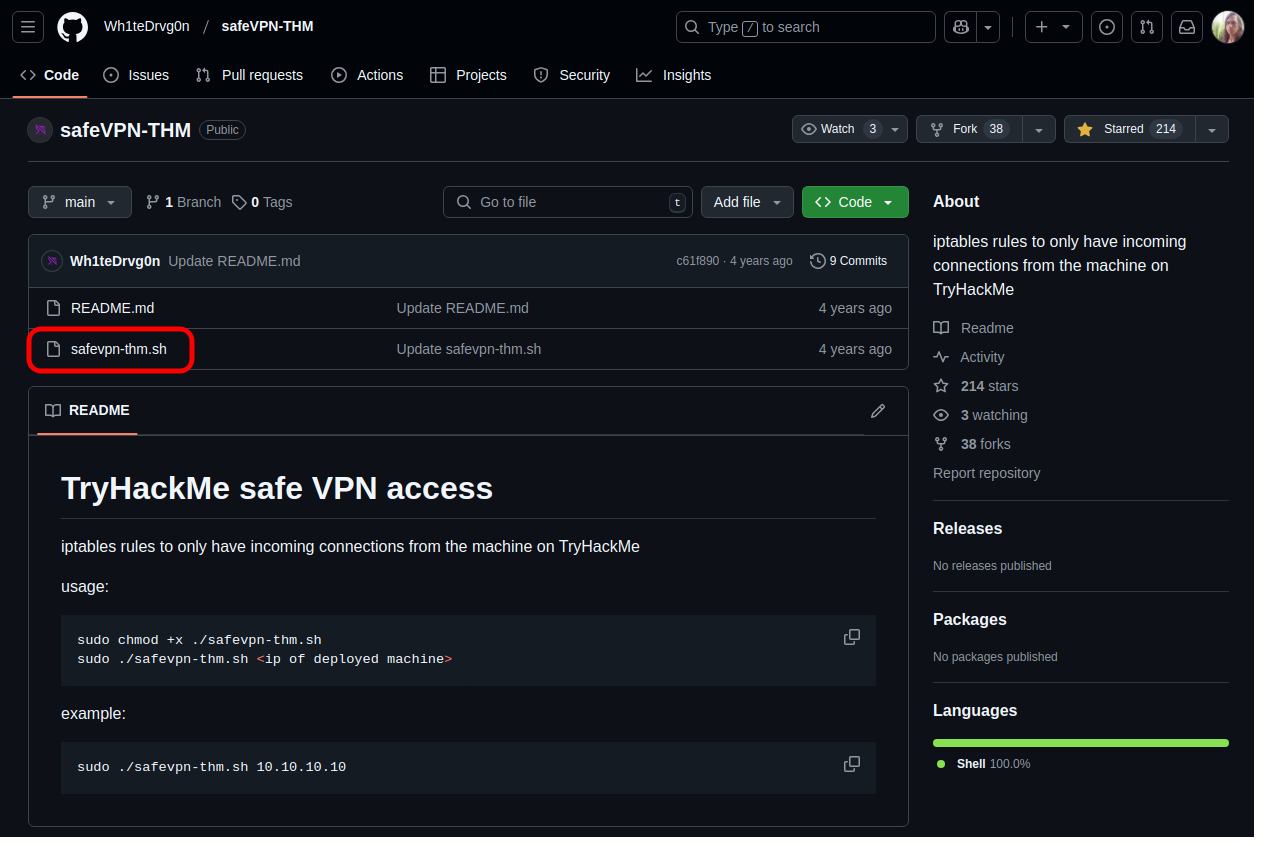Open the pull requests icon in the header
1268x846 pixels.
[1147, 27]
